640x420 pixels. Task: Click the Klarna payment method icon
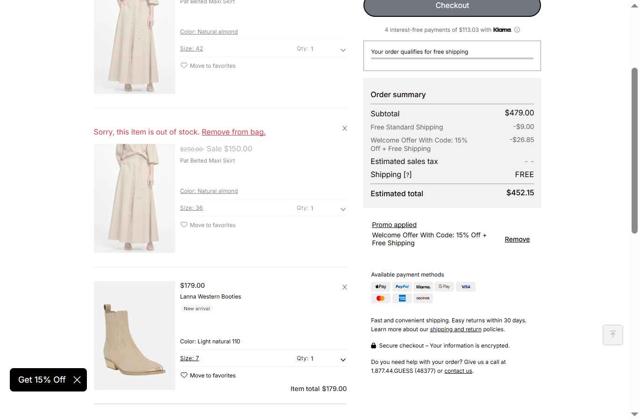(x=423, y=287)
